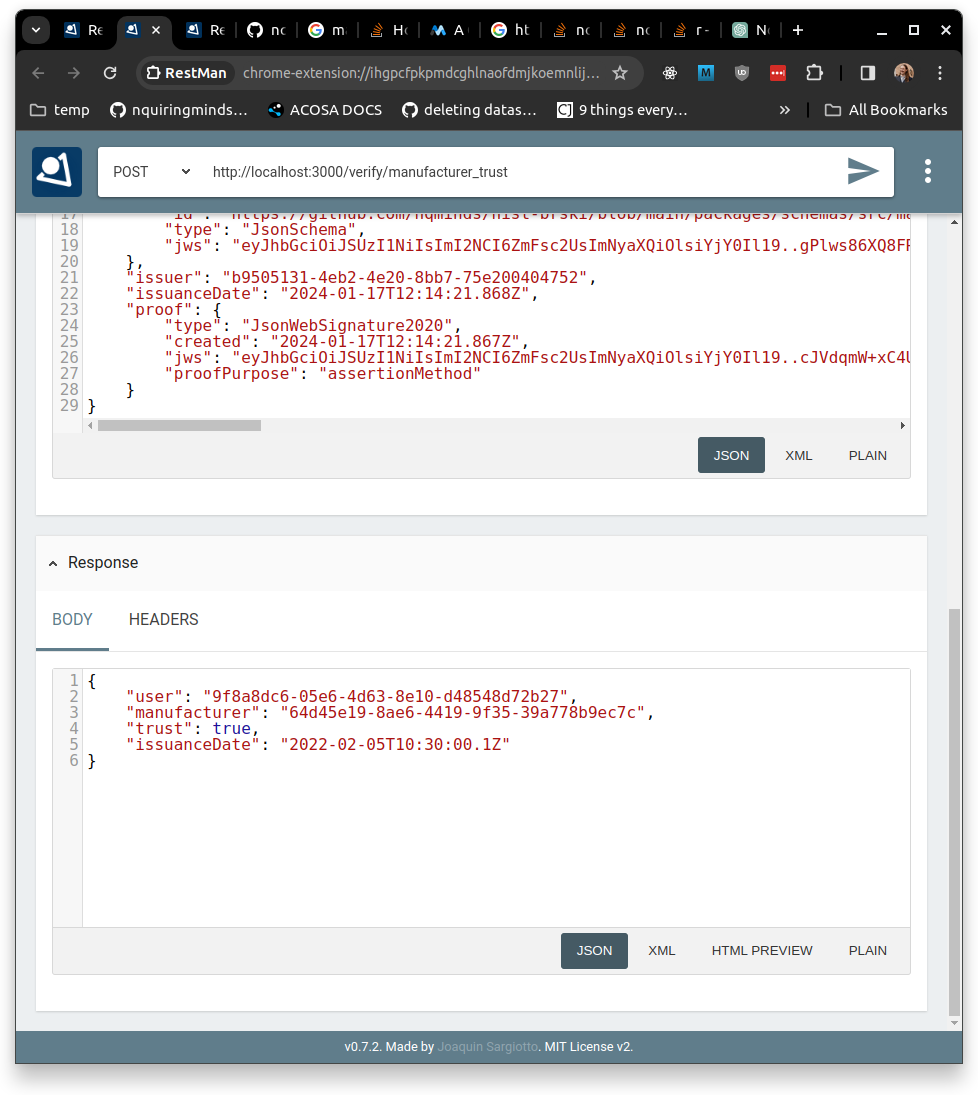Open the Chrome profile avatar
This screenshot has height=1095, width=978.
904,73
